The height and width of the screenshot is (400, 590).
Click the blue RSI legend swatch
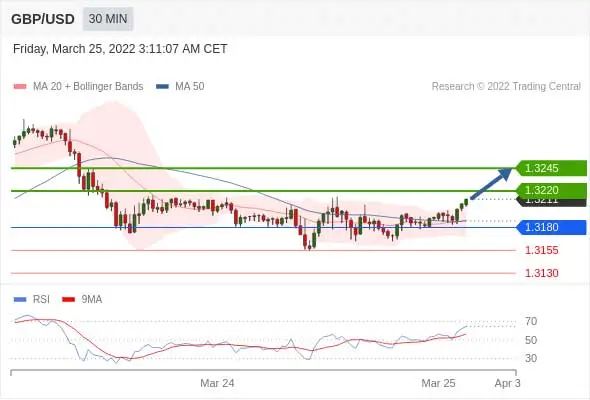pyautogui.click(x=20, y=300)
